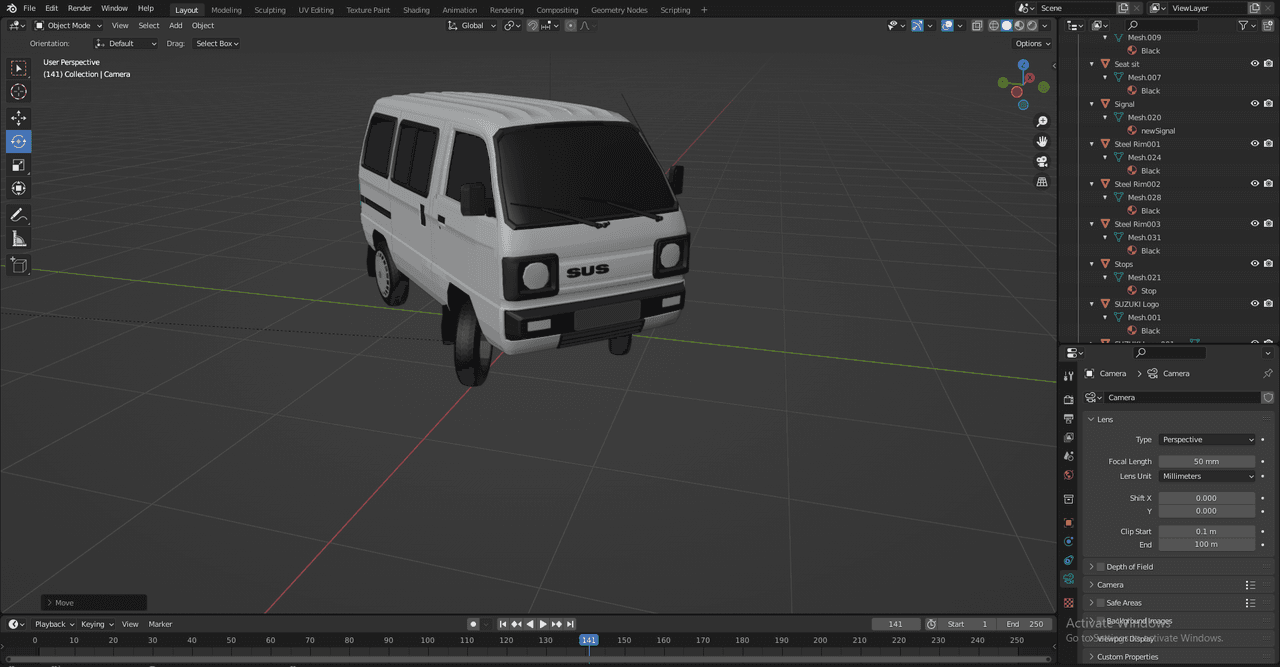Open the Options dropdown in viewport
Viewport: 1280px width, 667px height.
coord(1032,43)
